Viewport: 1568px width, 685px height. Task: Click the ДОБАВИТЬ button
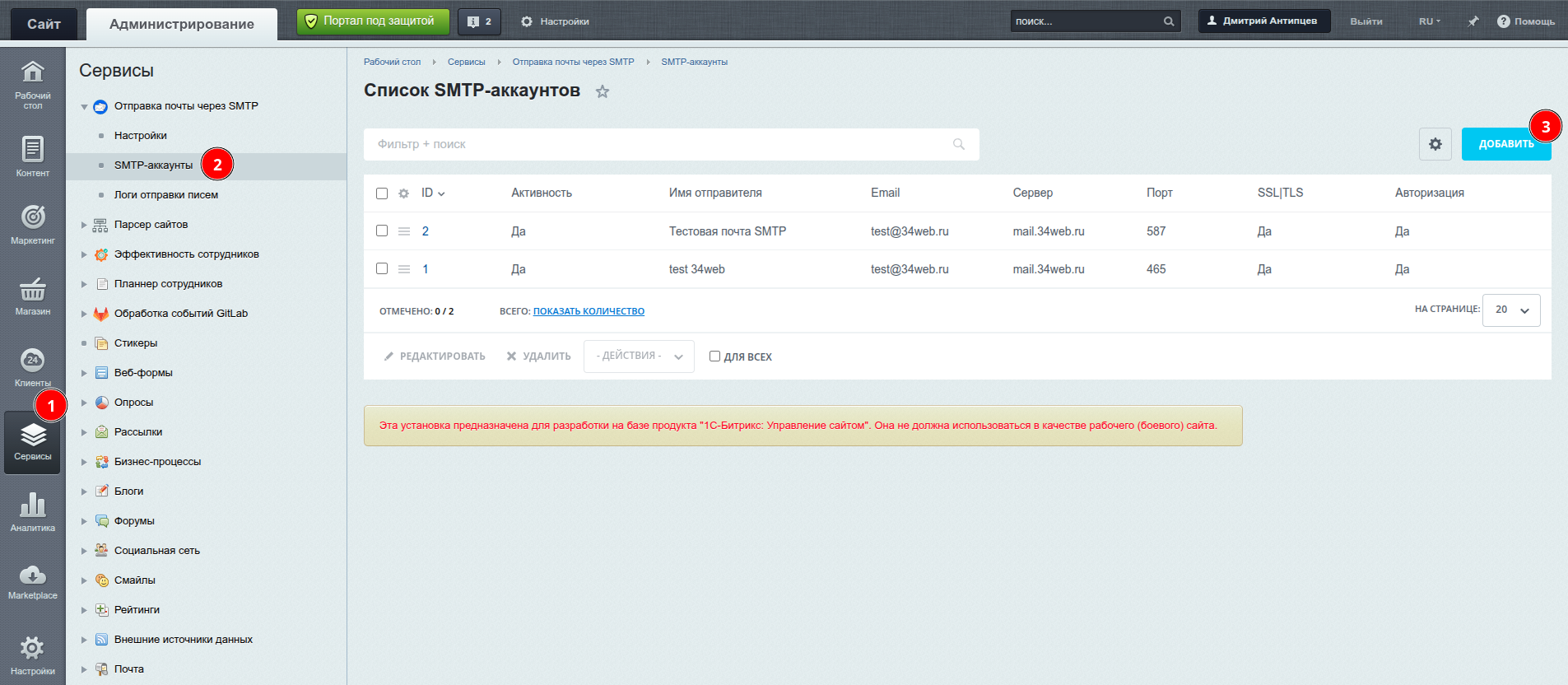(1506, 144)
